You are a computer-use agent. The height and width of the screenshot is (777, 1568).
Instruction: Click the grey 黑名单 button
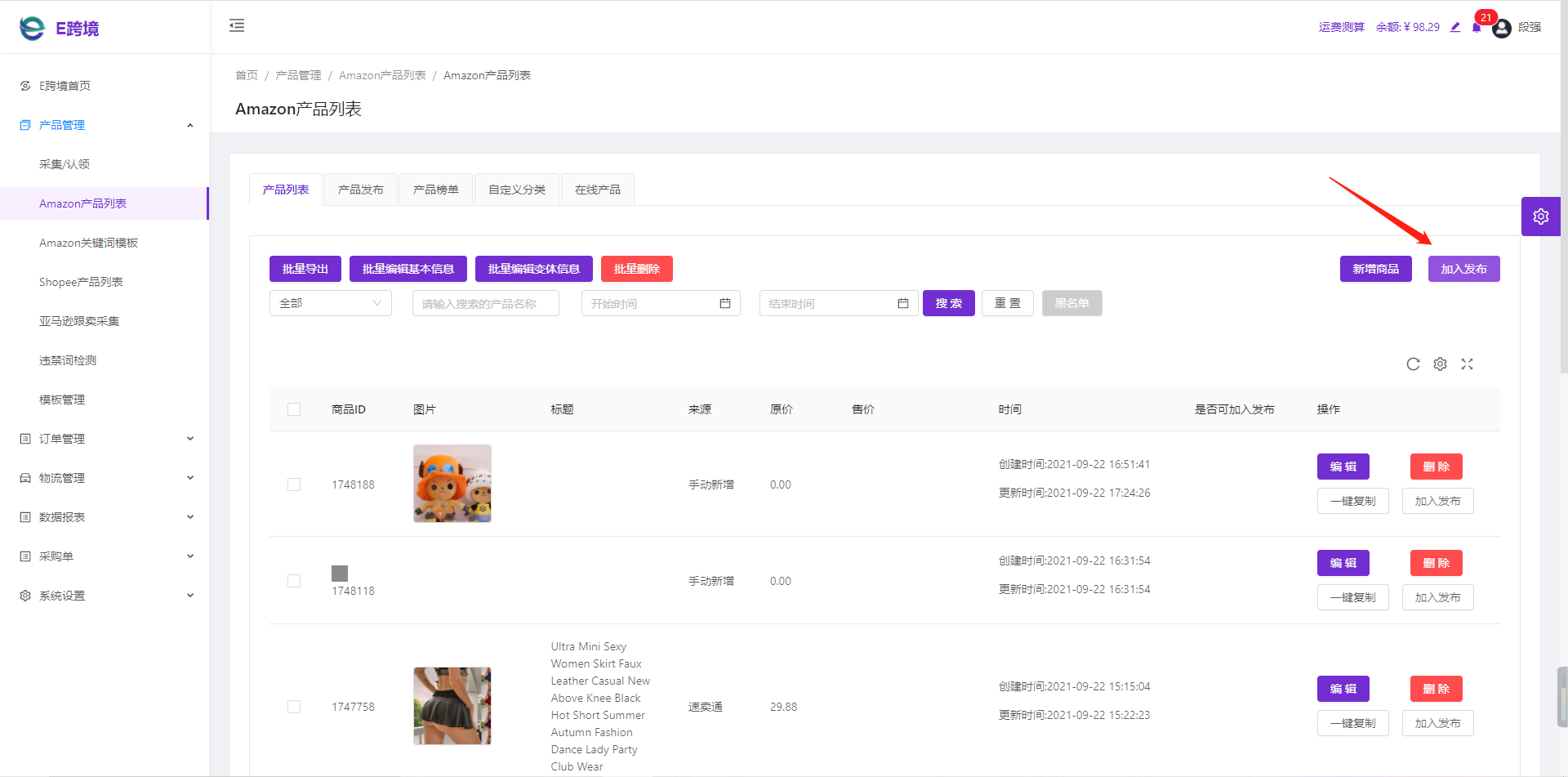(x=1072, y=303)
